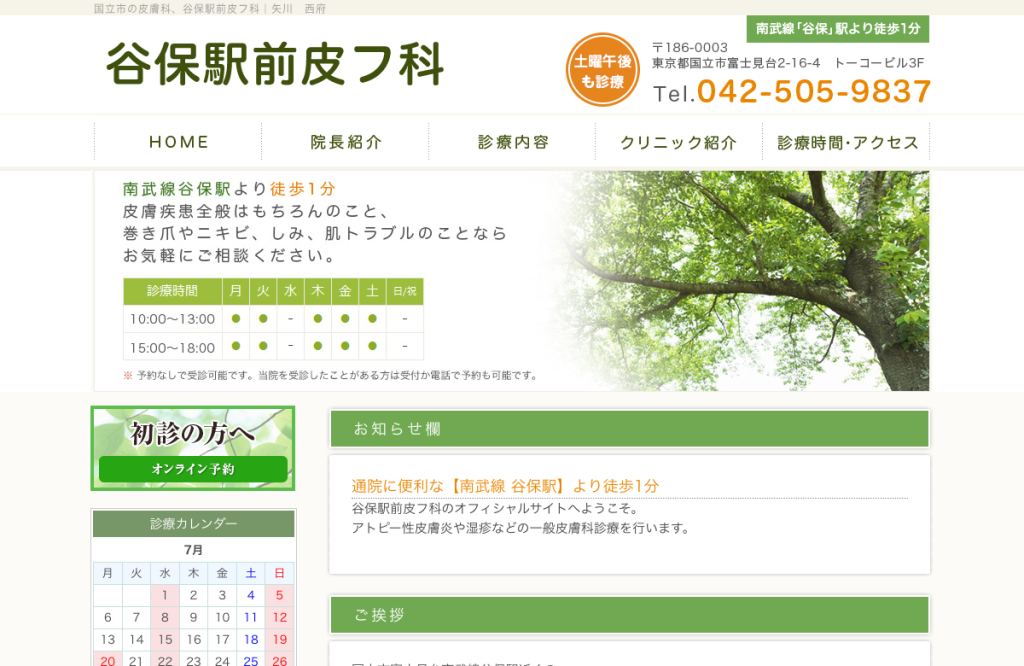Click the お知らせ欄 section header

630,429
